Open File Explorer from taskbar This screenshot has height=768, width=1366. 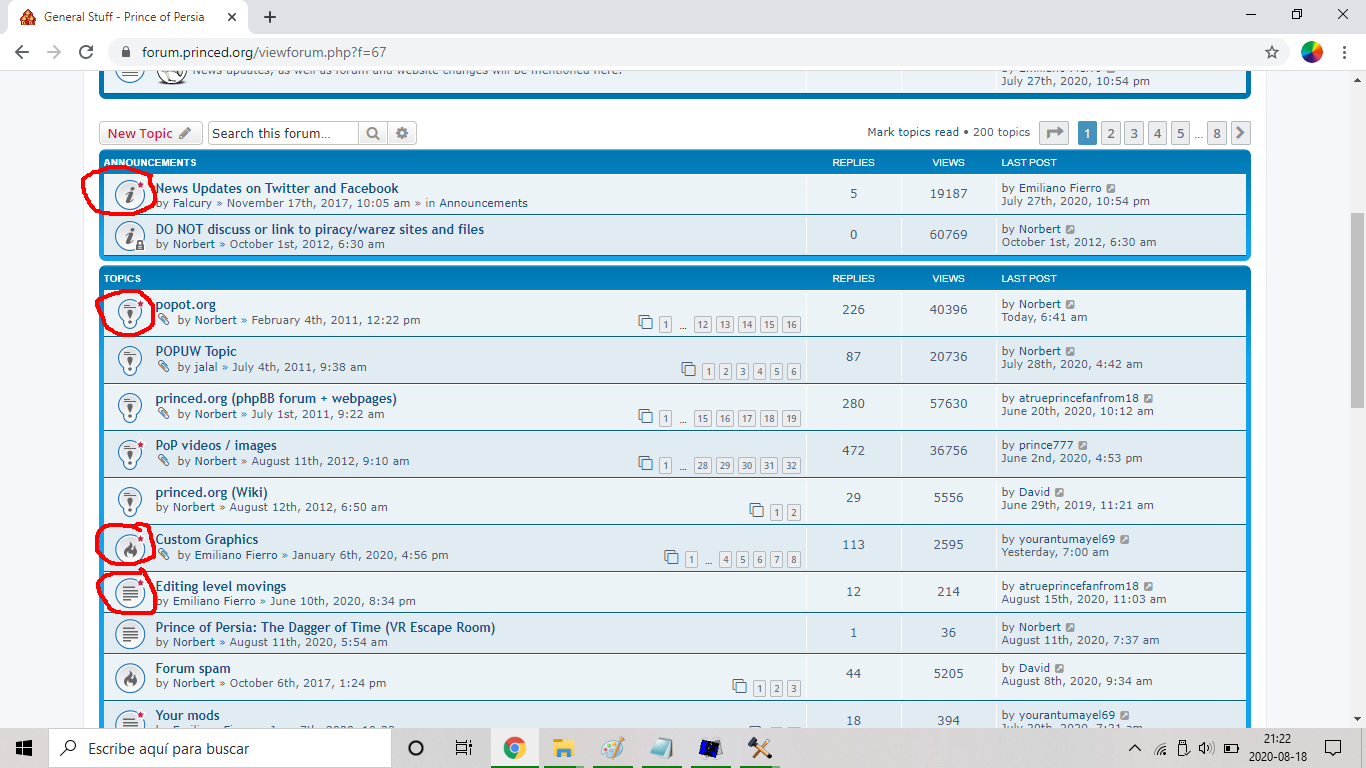tap(563, 748)
